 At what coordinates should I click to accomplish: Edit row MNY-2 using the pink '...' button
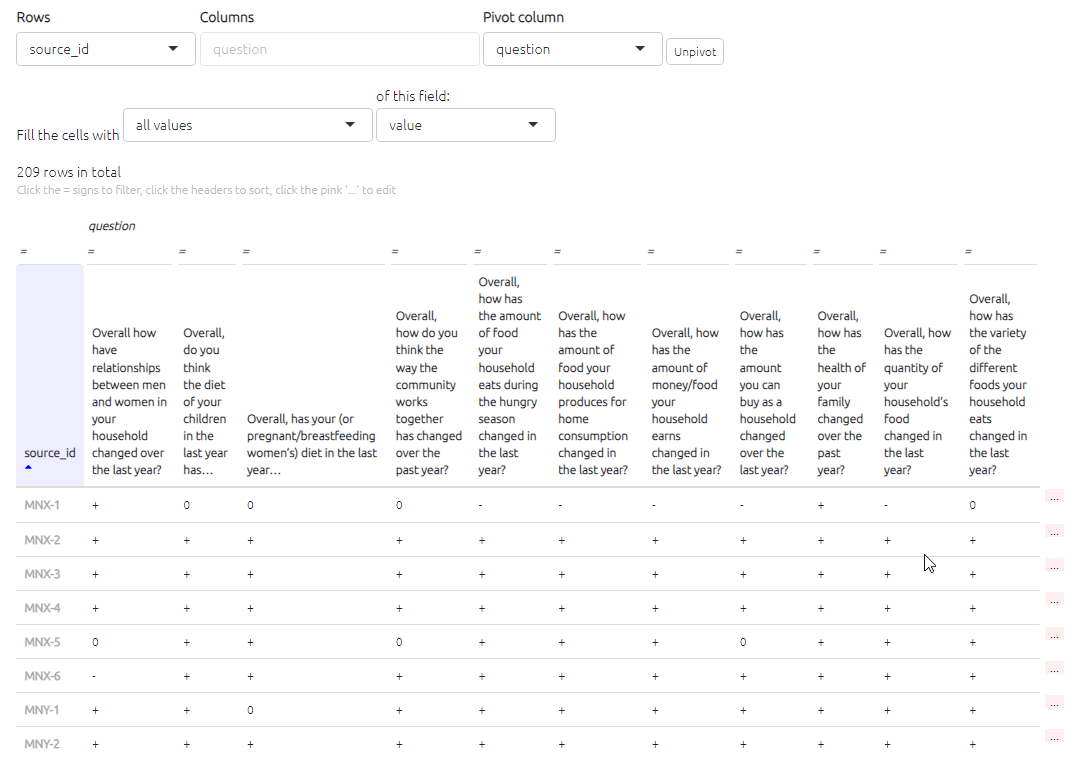(1054, 736)
